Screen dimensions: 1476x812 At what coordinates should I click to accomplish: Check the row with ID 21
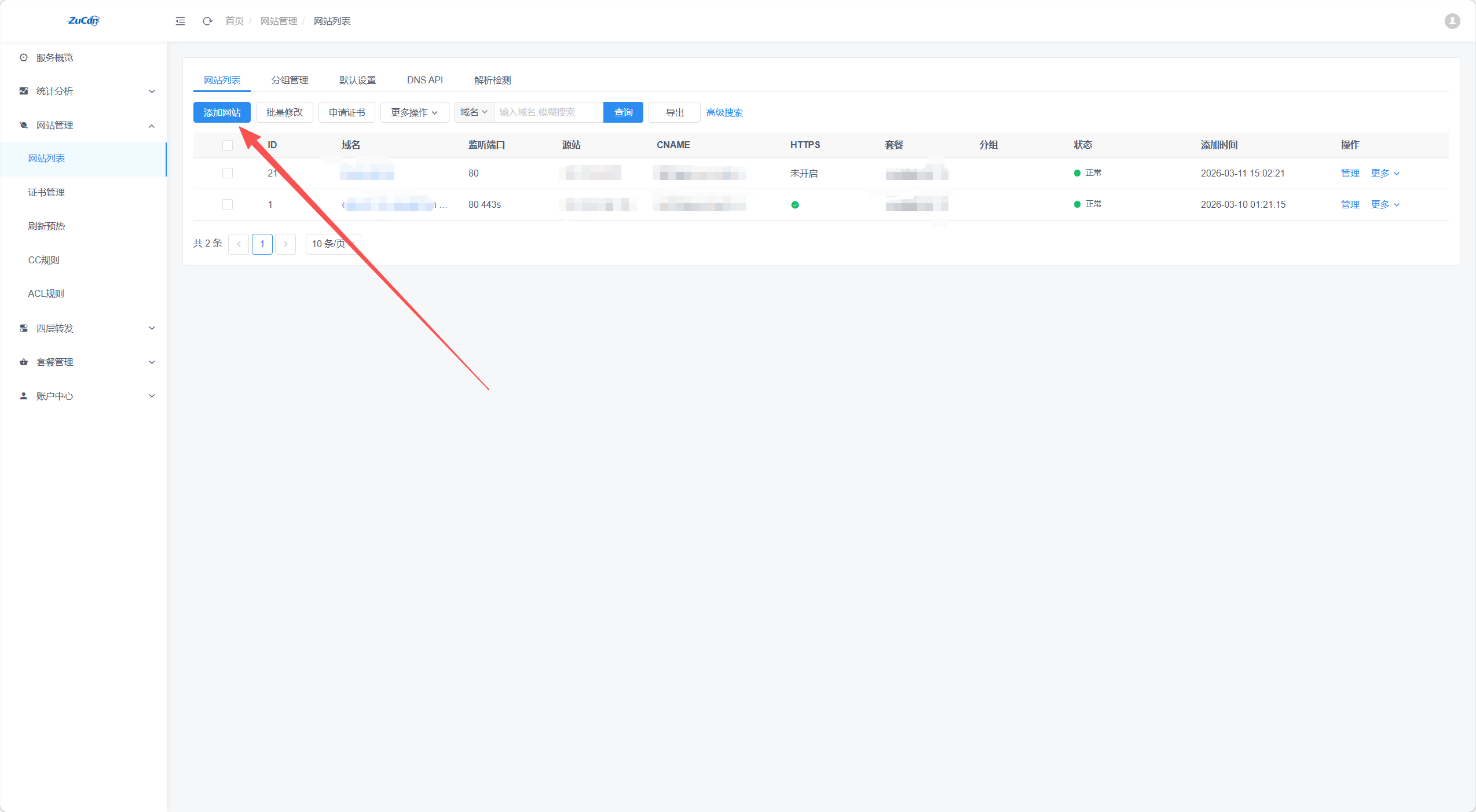pos(228,173)
